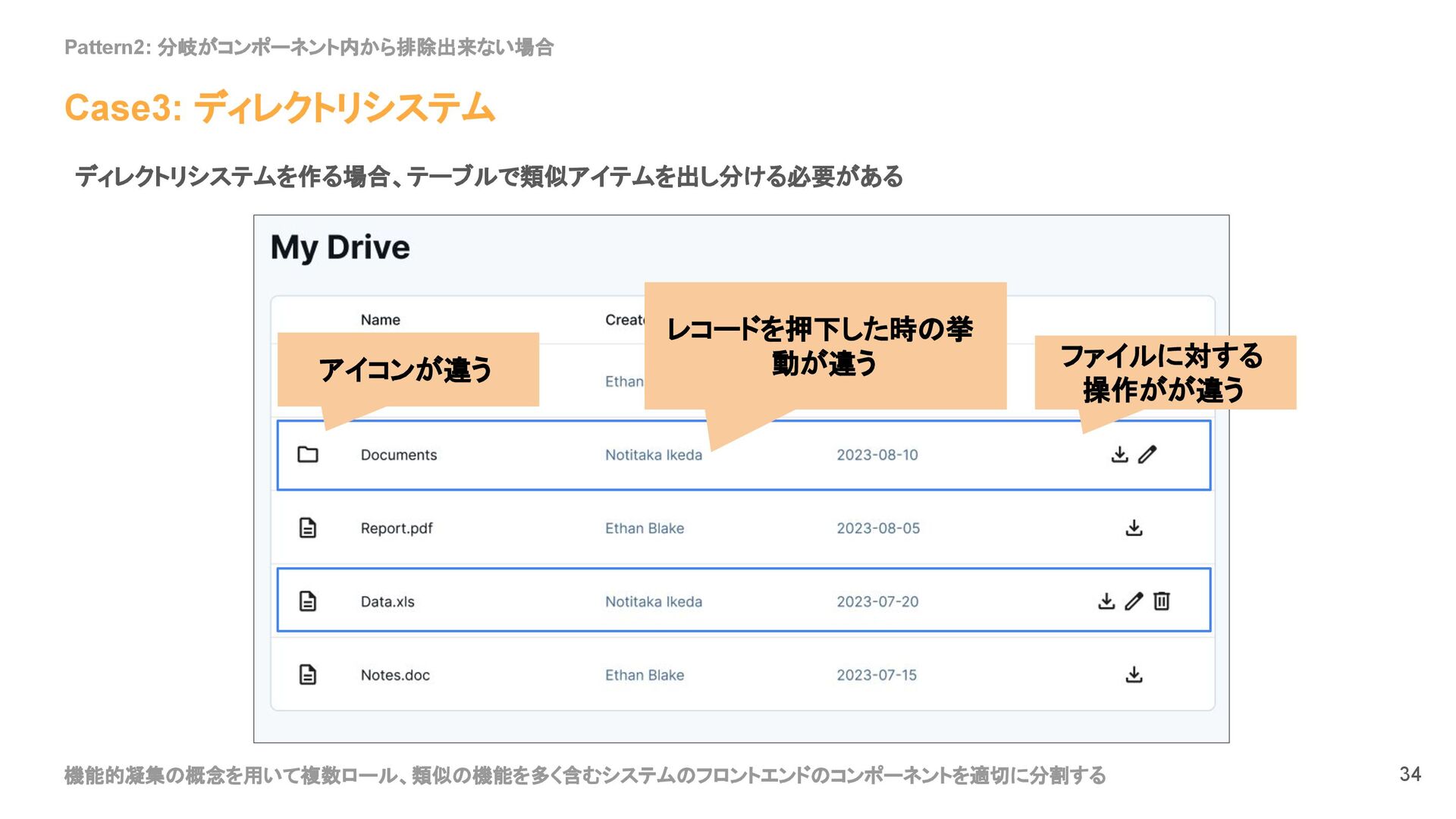Screen dimensions: 1456x819
Task: Download the Data.xls file
Action: pos(1106,601)
